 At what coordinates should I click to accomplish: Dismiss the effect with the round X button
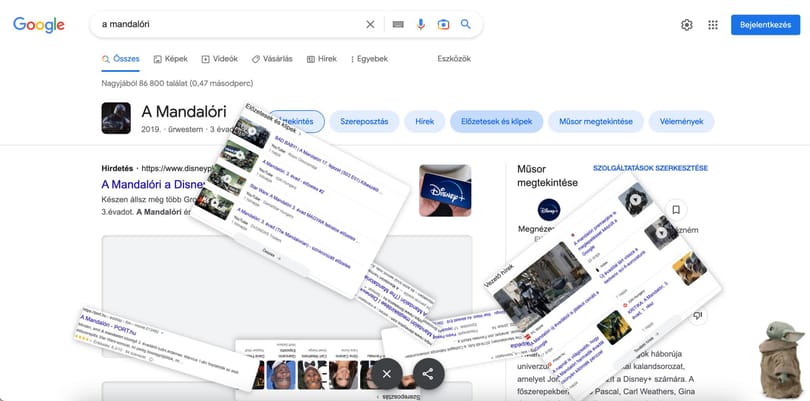(x=387, y=374)
